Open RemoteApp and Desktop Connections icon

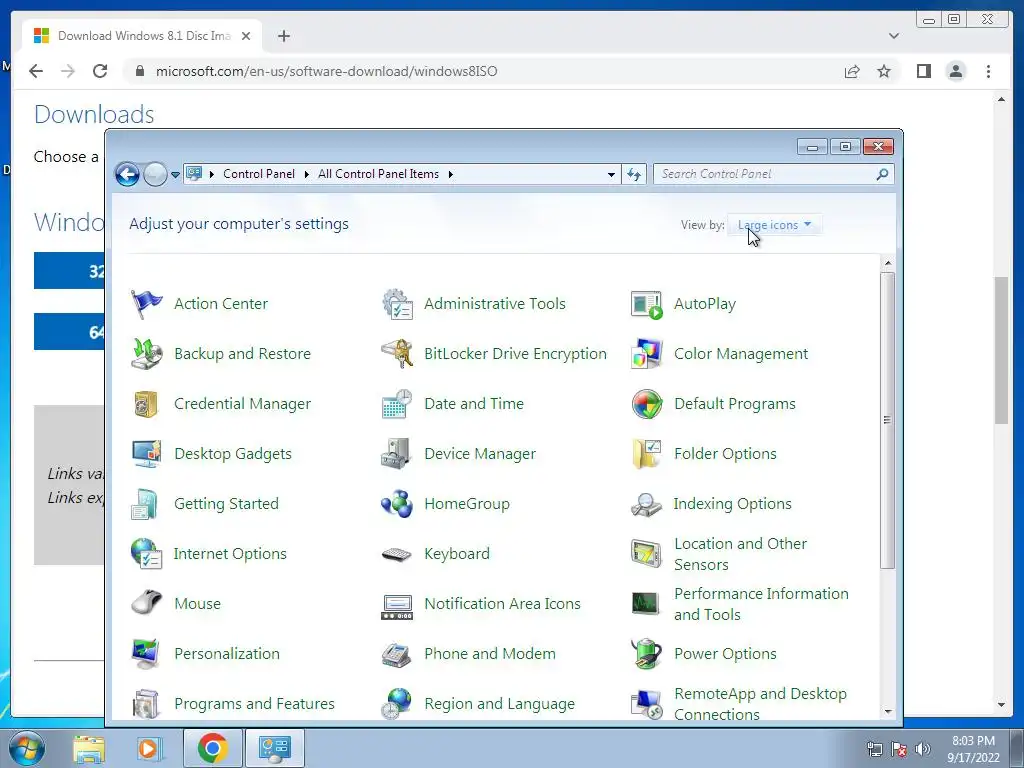coord(647,703)
